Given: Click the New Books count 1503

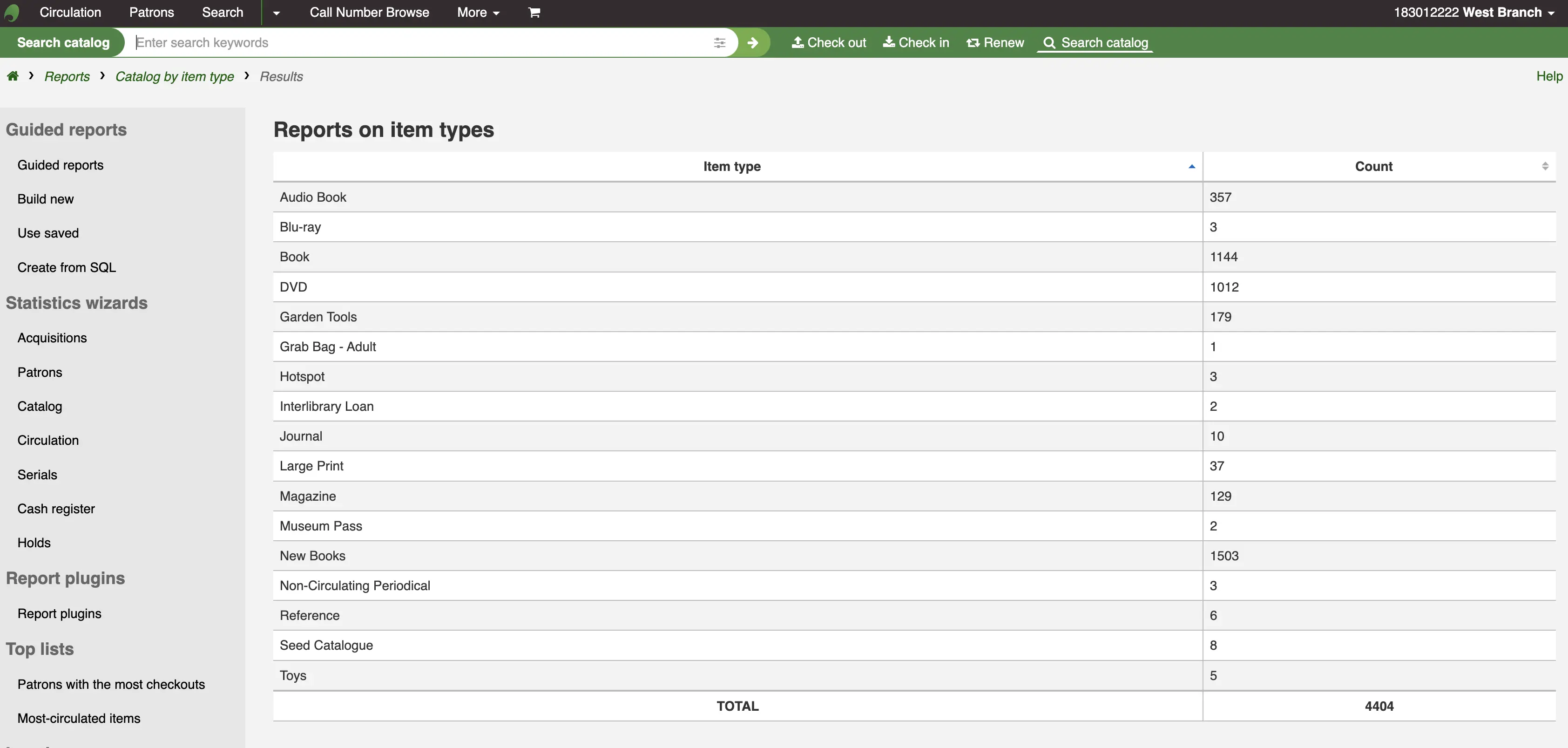Looking at the screenshot, I should pyautogui.click(x=1224, y=556).
